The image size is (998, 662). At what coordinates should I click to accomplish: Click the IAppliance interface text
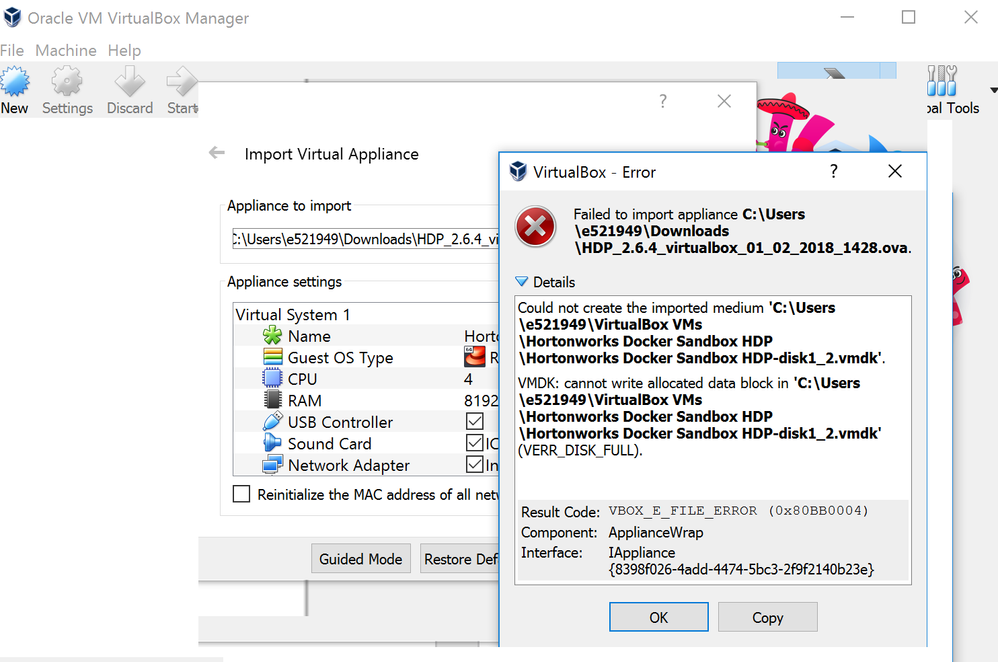[642, 553]
